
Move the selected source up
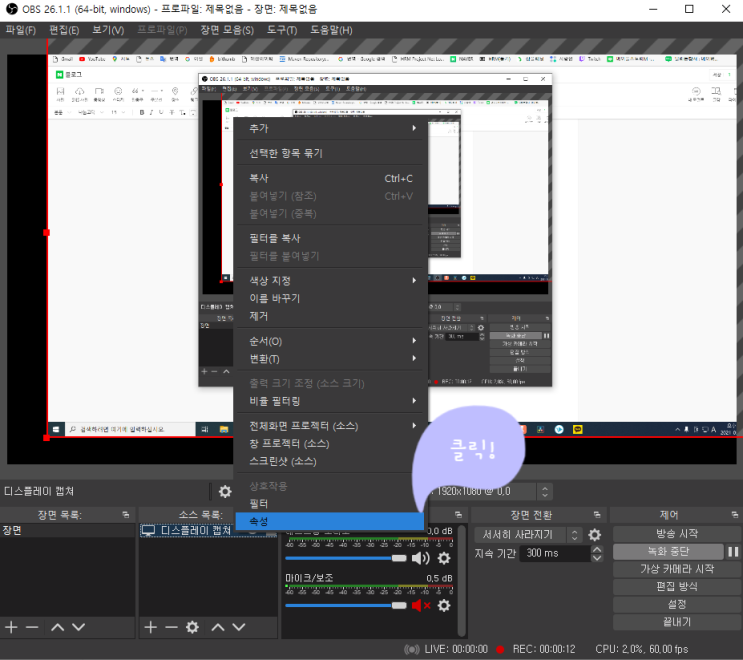[217, 627]
